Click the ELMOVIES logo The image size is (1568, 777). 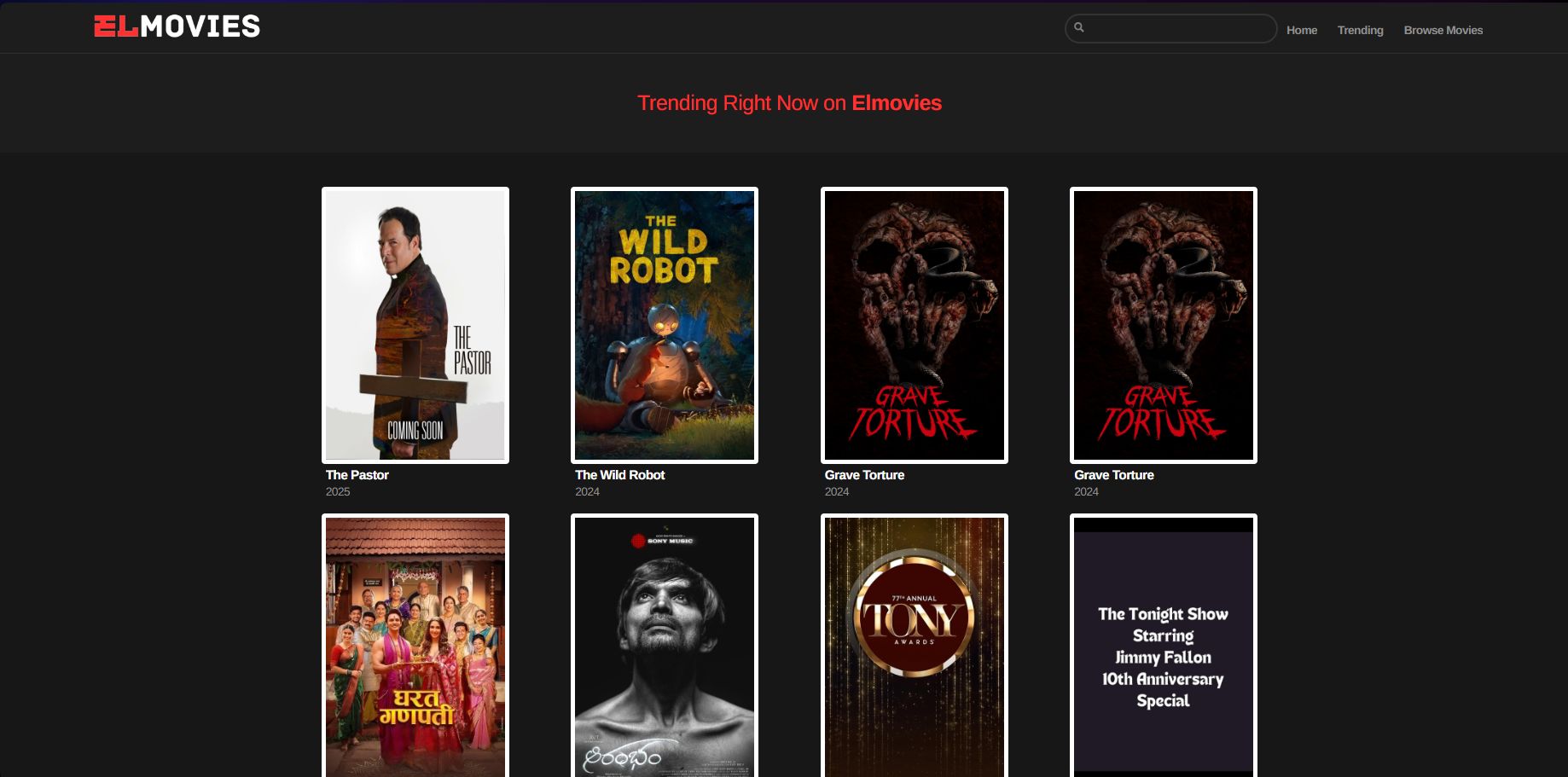pos(177,26)
